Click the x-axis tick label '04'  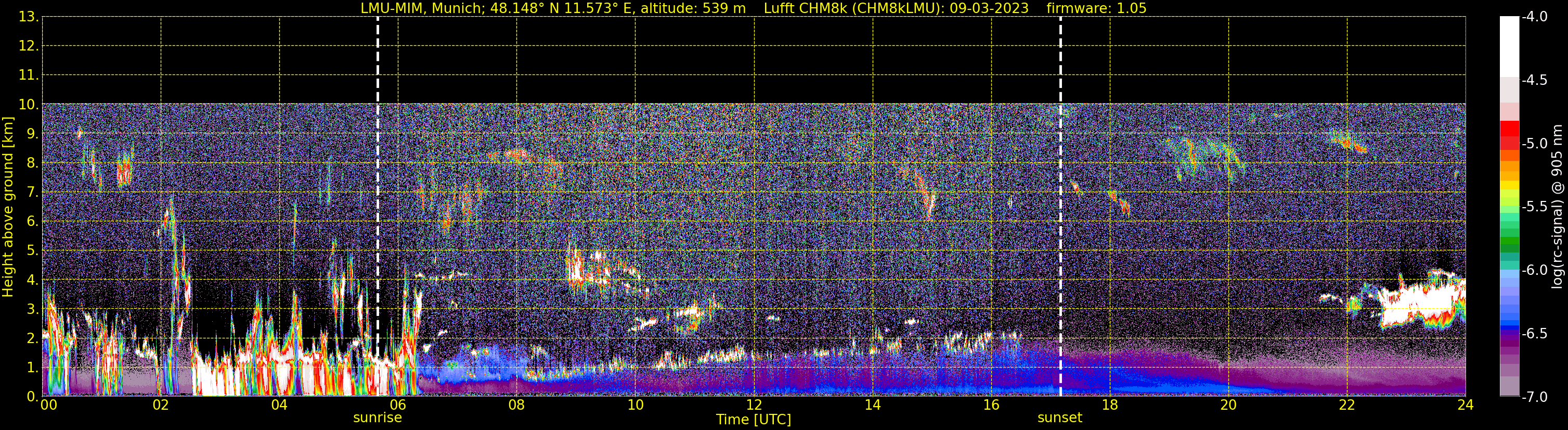tap(279, 405)
